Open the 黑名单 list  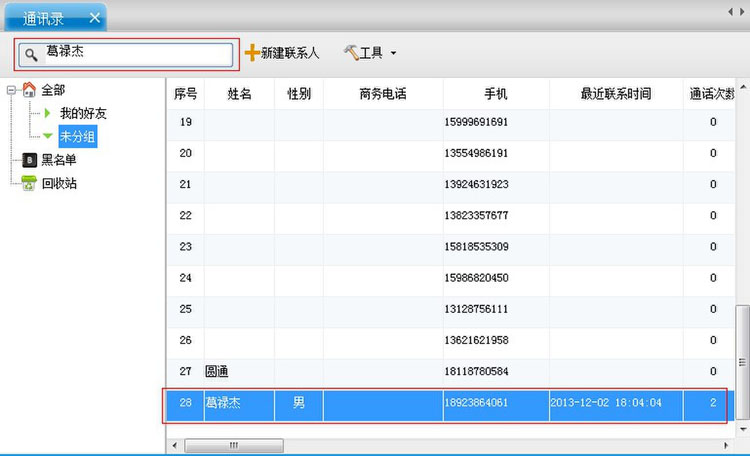[x=59, y=160]
